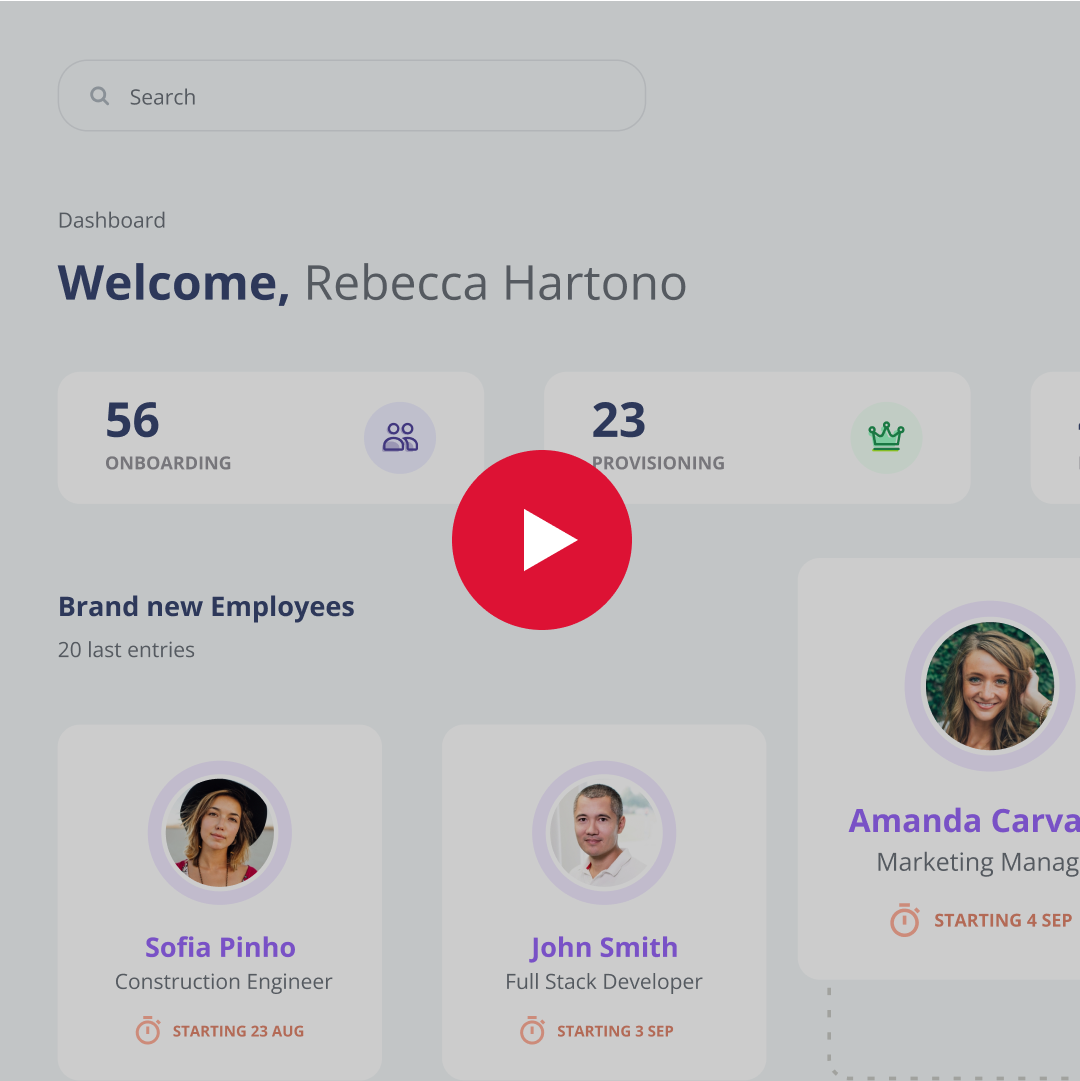Click inside the Search input field
1080x1081 pixels.
(x=350, y=96)
